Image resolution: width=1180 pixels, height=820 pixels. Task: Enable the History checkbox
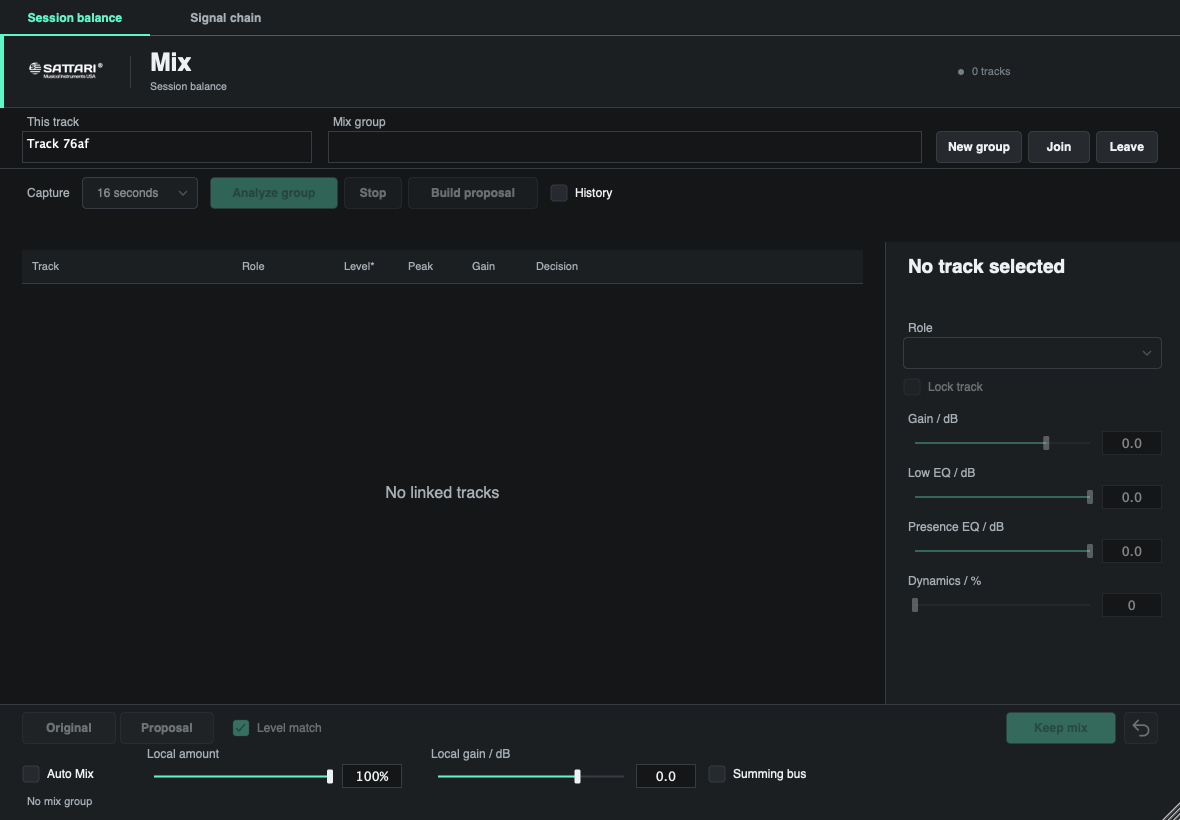pyautogui.click(x=558, y=193)
